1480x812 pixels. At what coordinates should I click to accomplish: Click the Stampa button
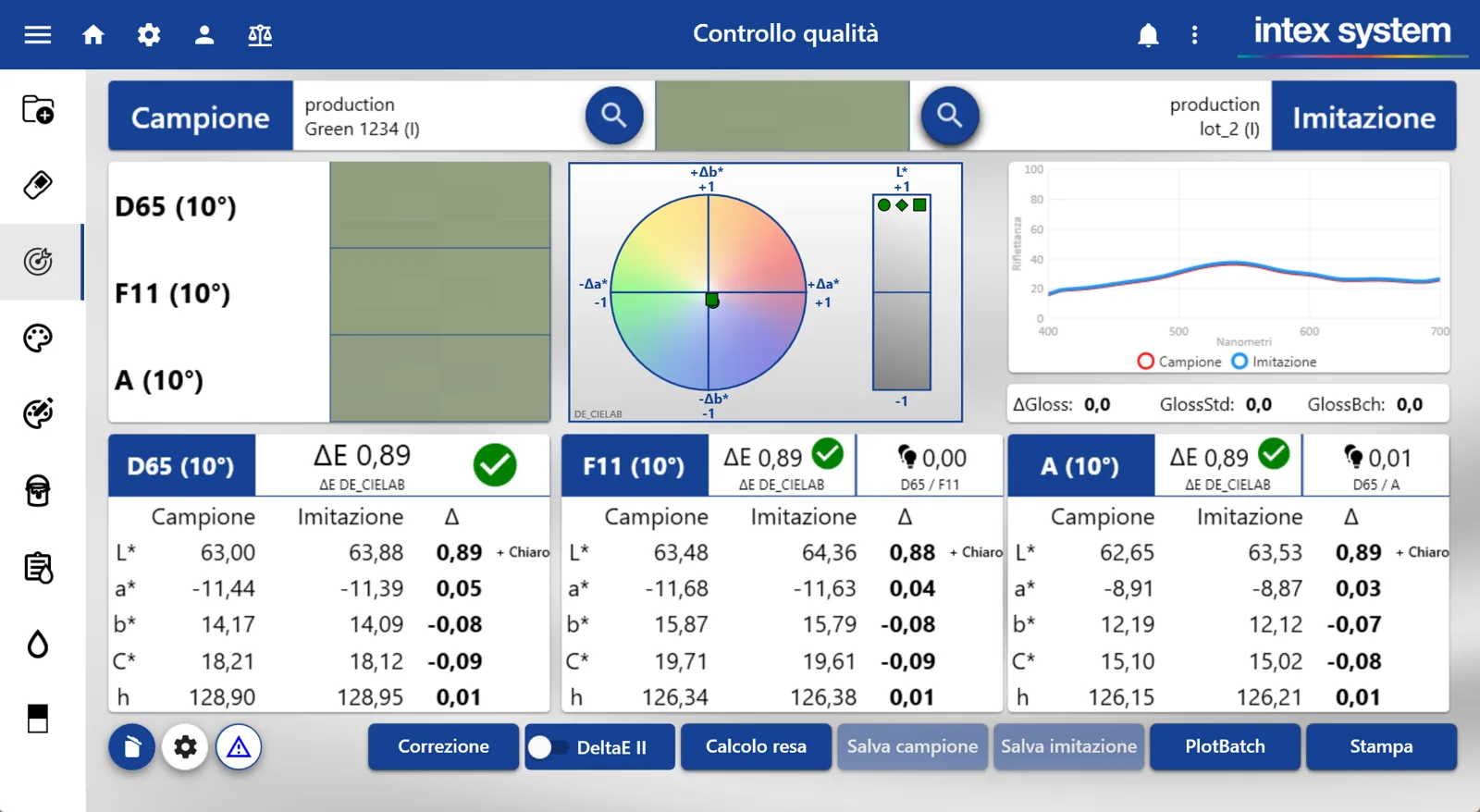pos(1381,746)
